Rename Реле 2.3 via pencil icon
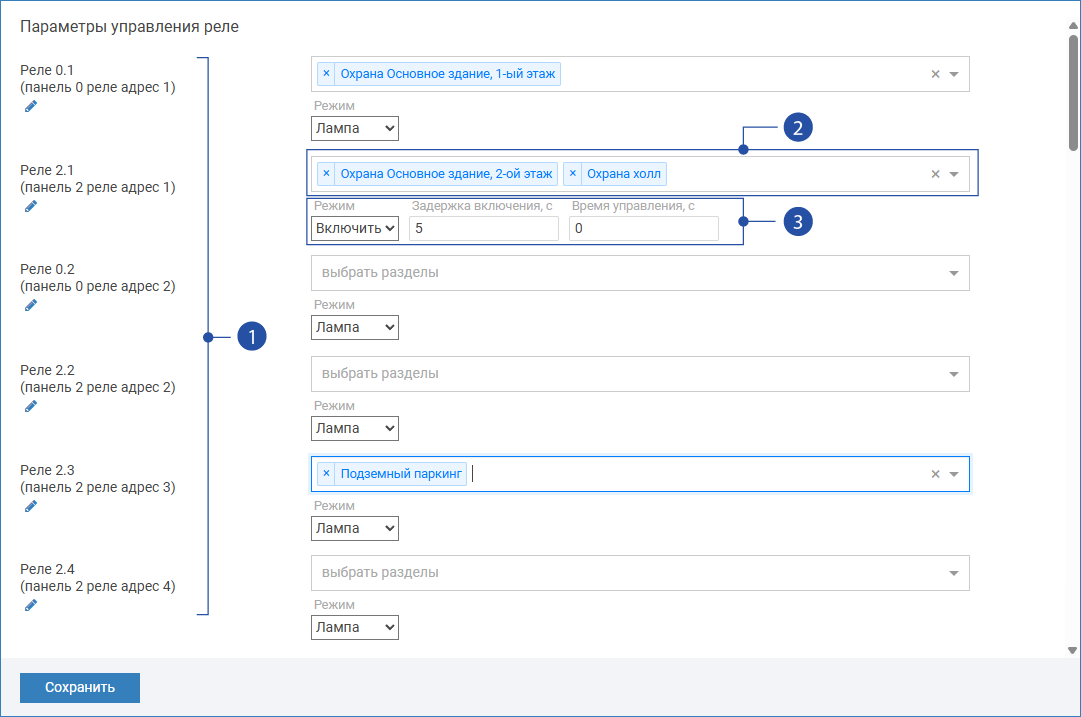Viewport: 1081px width, 717px height. pos(31,506)
